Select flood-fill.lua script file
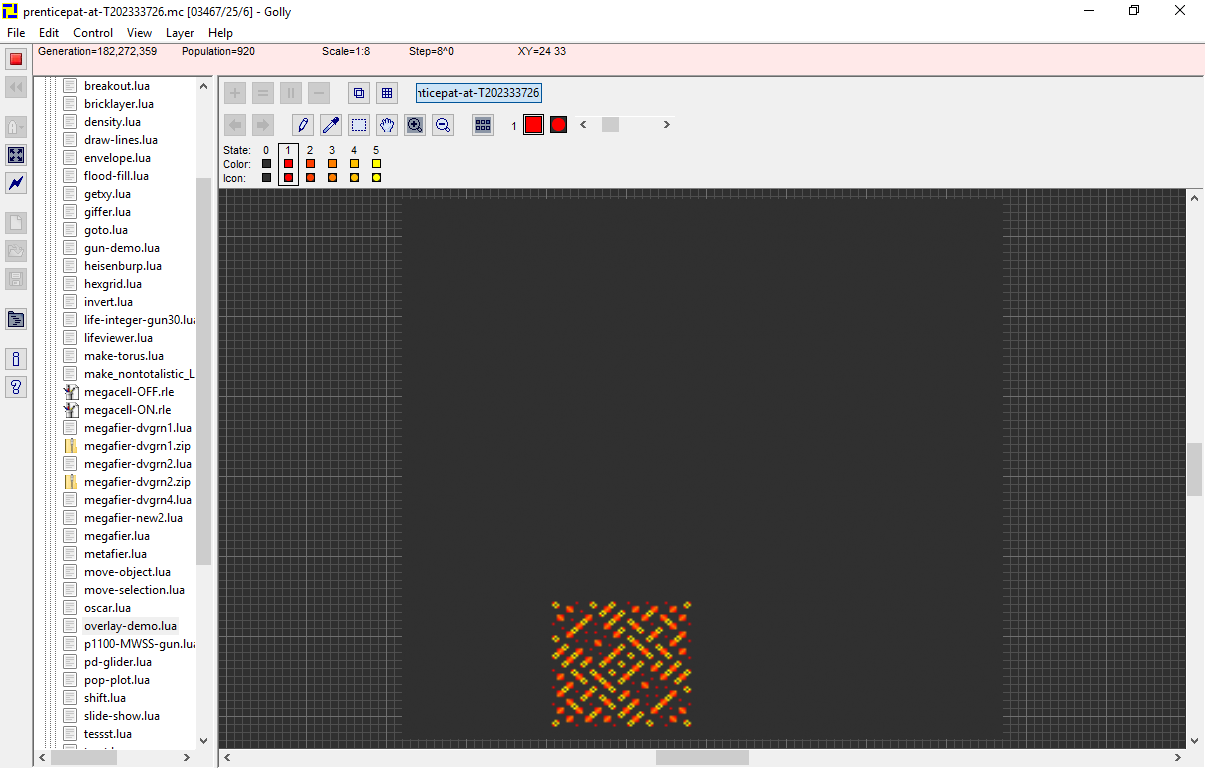This screenshot has height=768, width=1205. pyautogui.click(x=116, y=176)
